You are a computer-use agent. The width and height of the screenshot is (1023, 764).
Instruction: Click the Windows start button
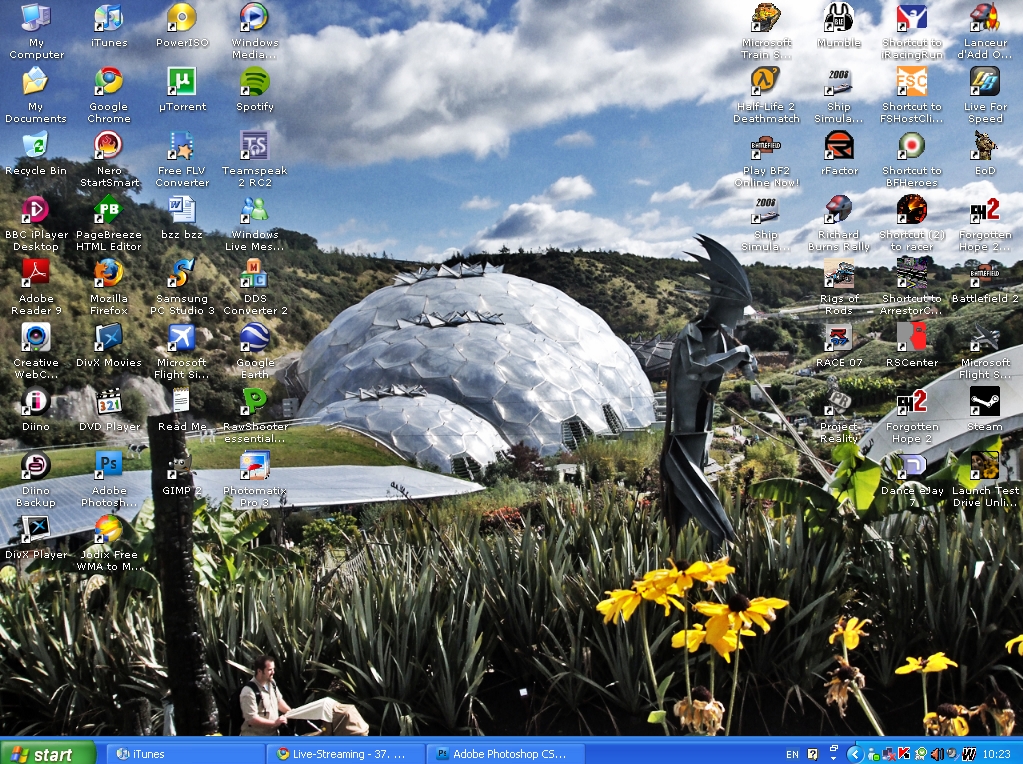coord(47,754)
